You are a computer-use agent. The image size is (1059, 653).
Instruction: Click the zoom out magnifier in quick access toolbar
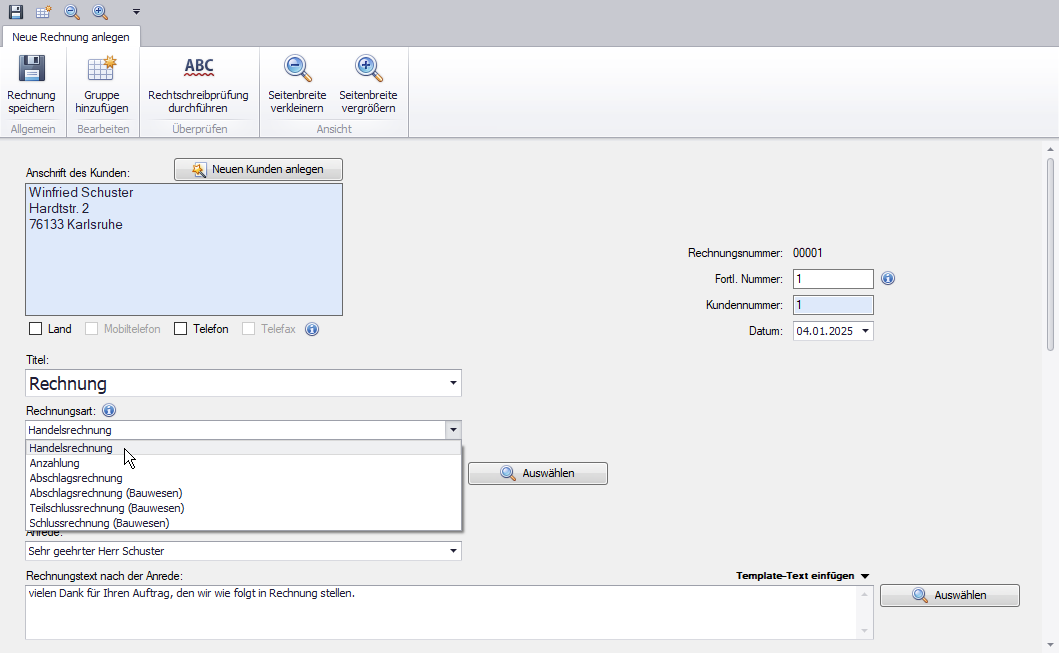72,11
